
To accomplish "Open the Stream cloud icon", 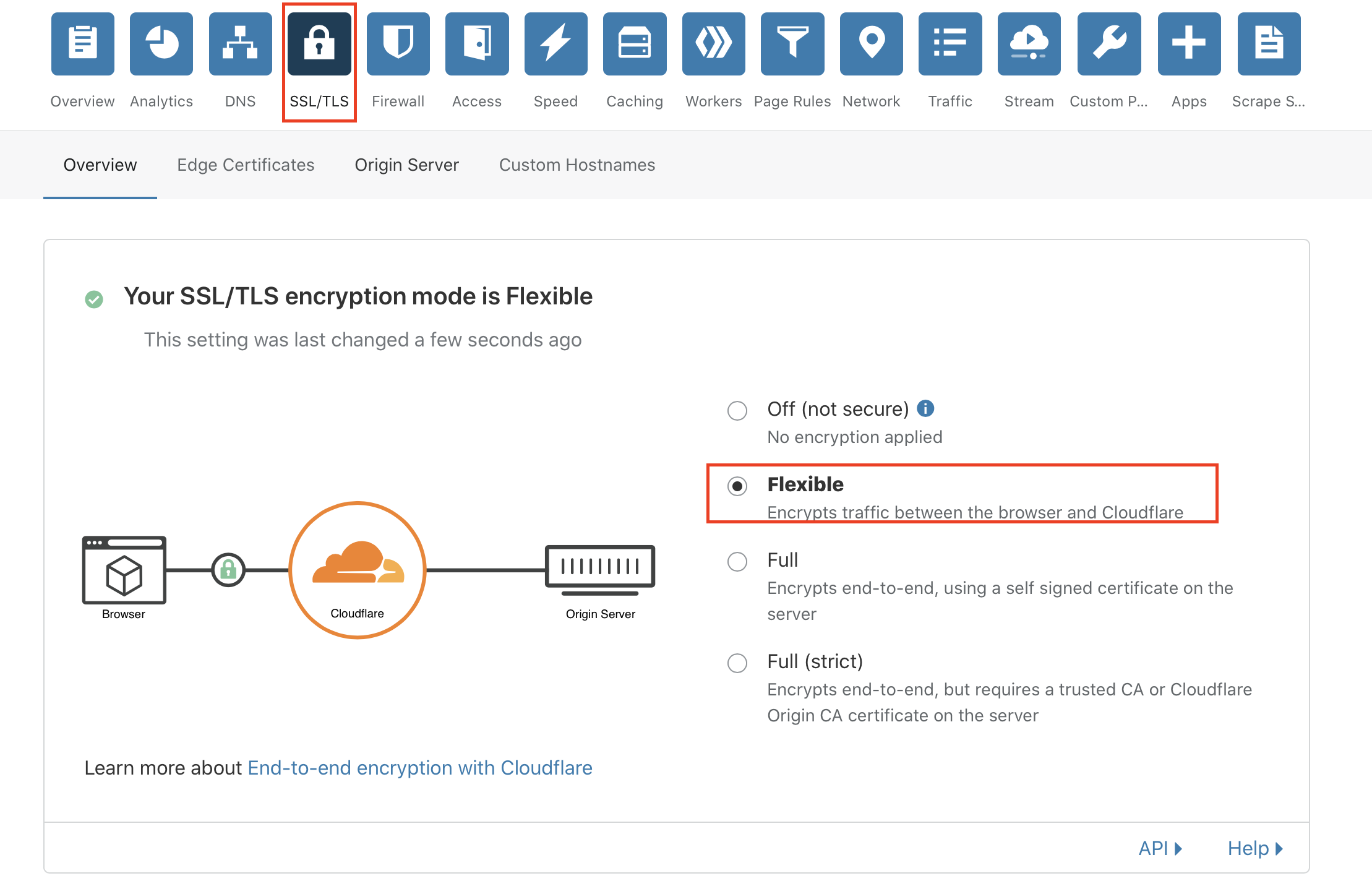I will point(1029,44).
